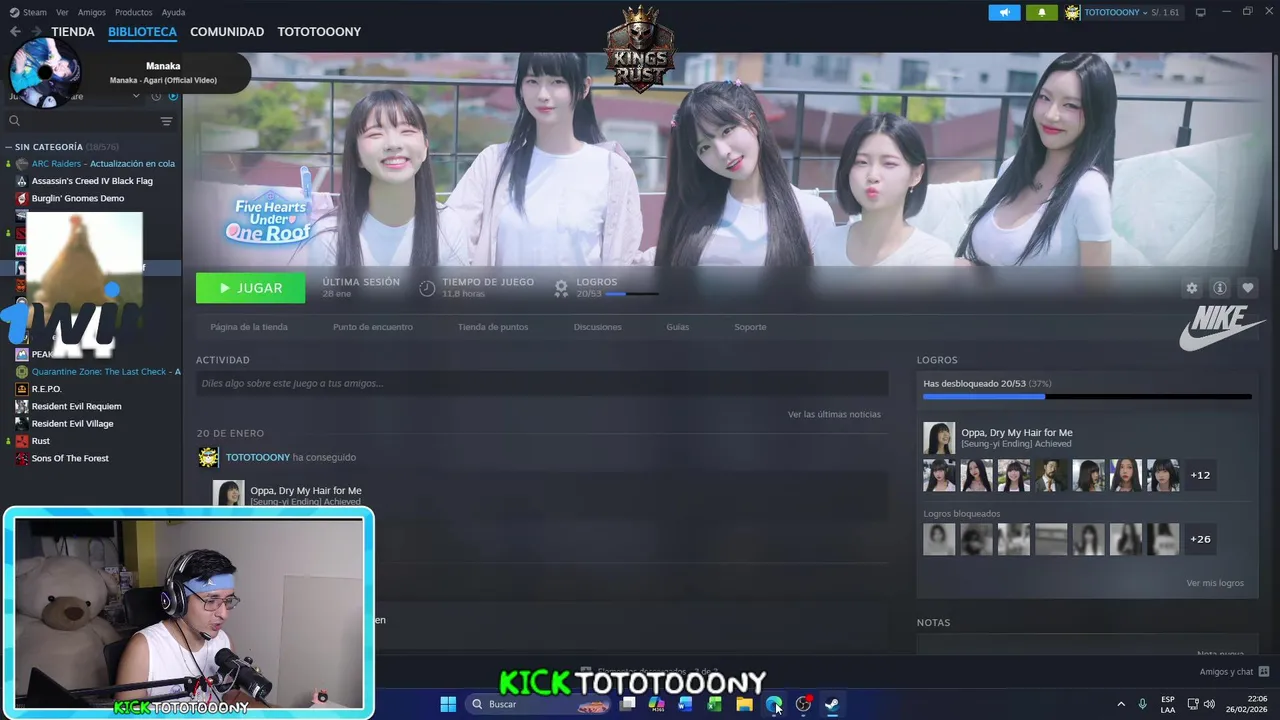Open Microsoft Edge from taskbar

tap(773, 704)
